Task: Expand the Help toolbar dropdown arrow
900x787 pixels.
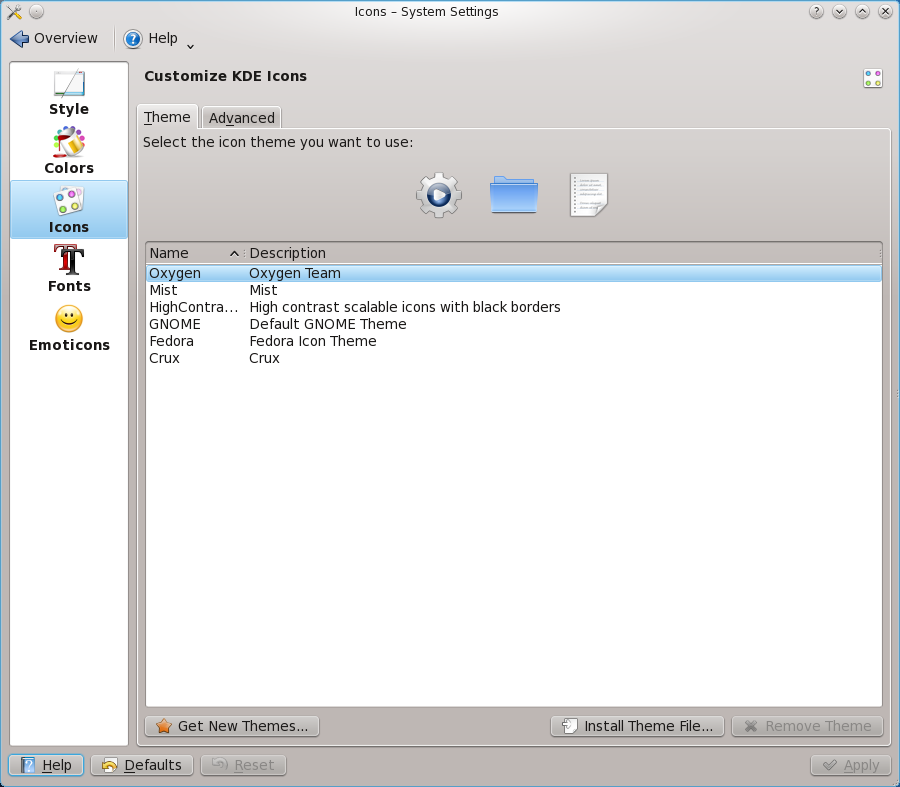Action: pyautogui.click(x=190, y=45)
